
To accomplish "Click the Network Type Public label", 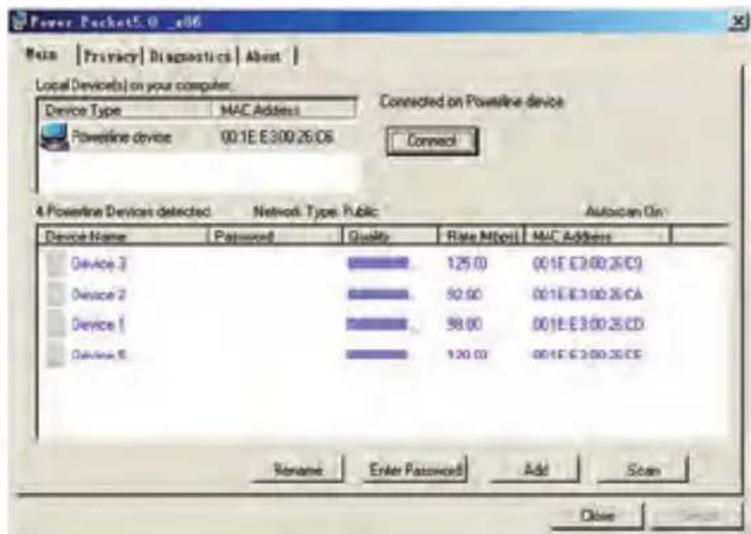I will coord(315,211).
